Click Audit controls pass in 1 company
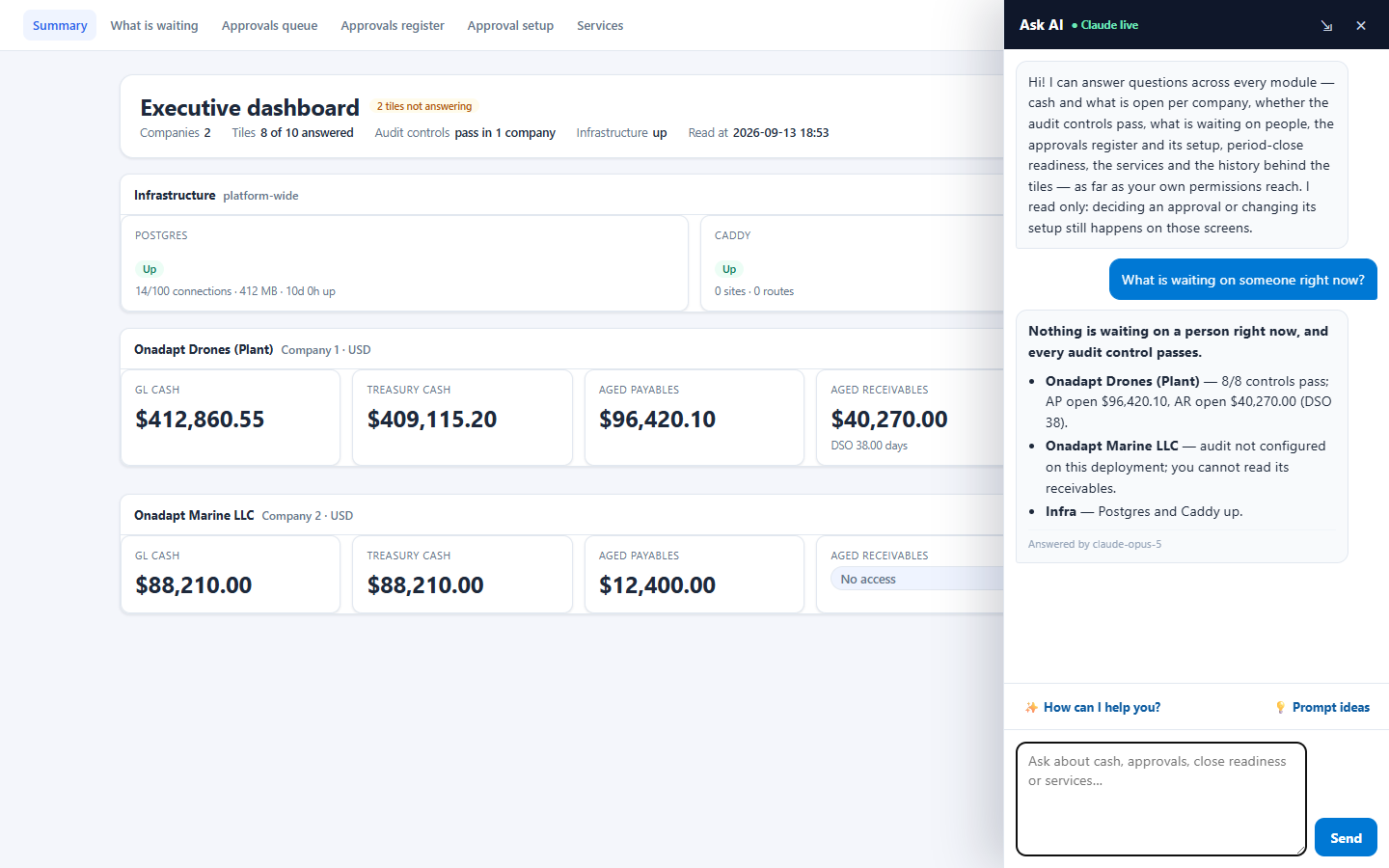The height and width of the screenshot is (868, 1389). tap(465, 133)
